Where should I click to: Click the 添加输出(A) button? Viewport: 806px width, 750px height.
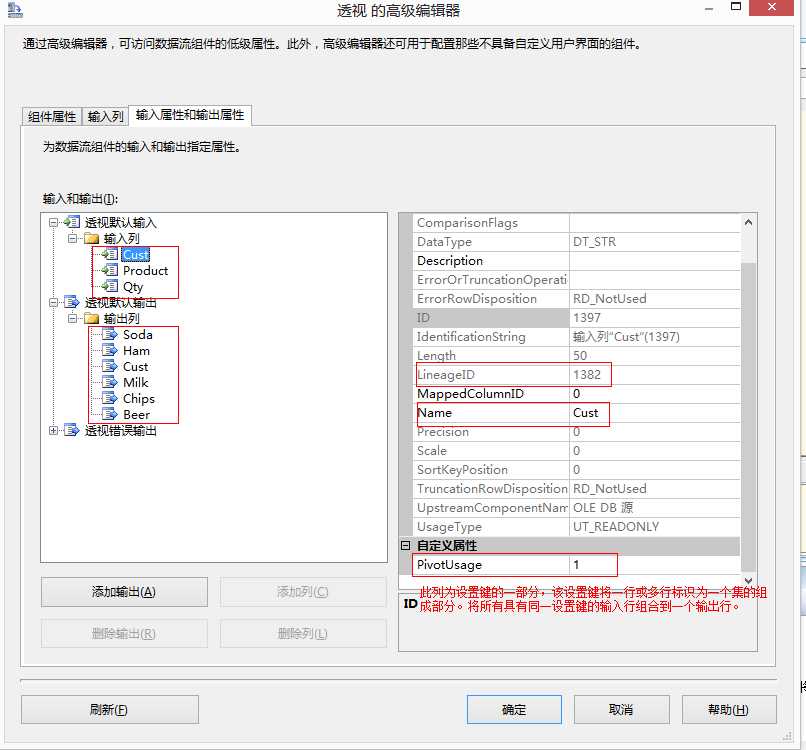(123, 592)
